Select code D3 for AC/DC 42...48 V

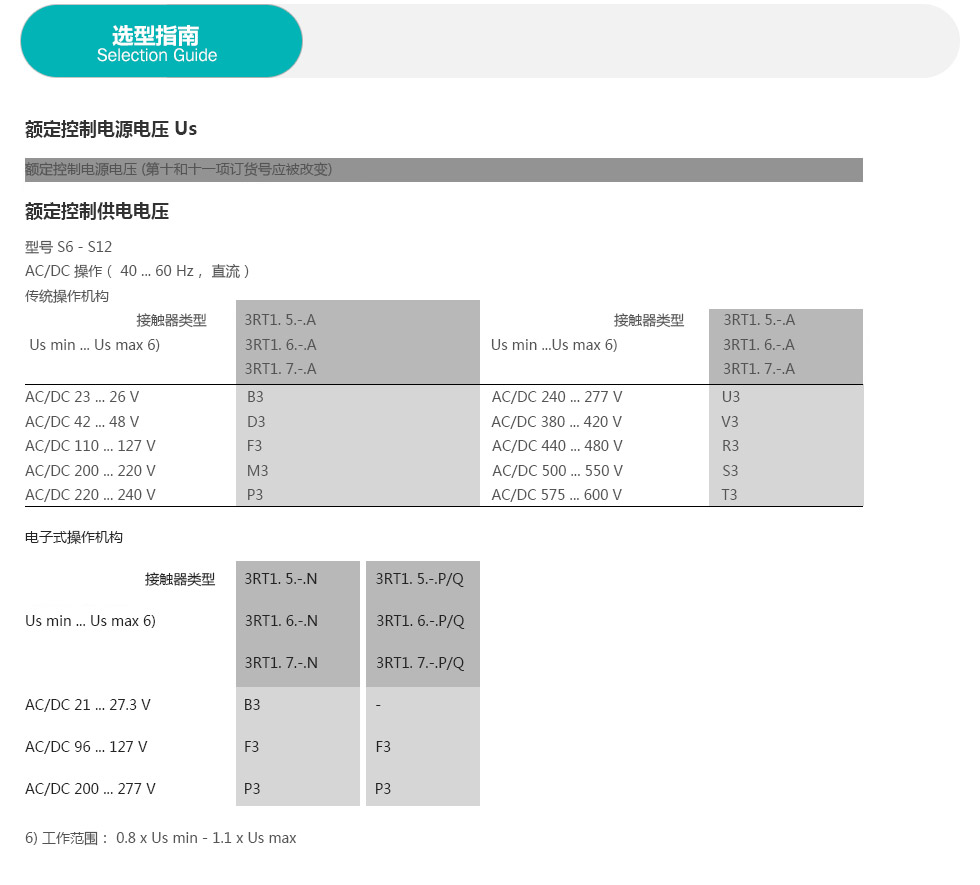256,422
